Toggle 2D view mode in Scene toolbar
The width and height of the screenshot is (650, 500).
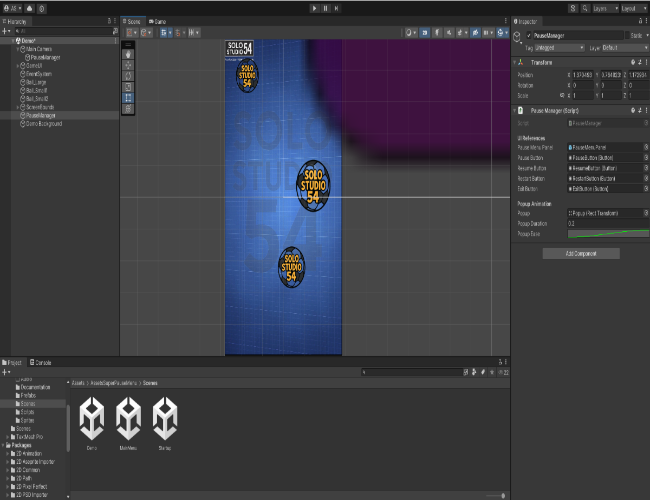[x=424, y=33]
